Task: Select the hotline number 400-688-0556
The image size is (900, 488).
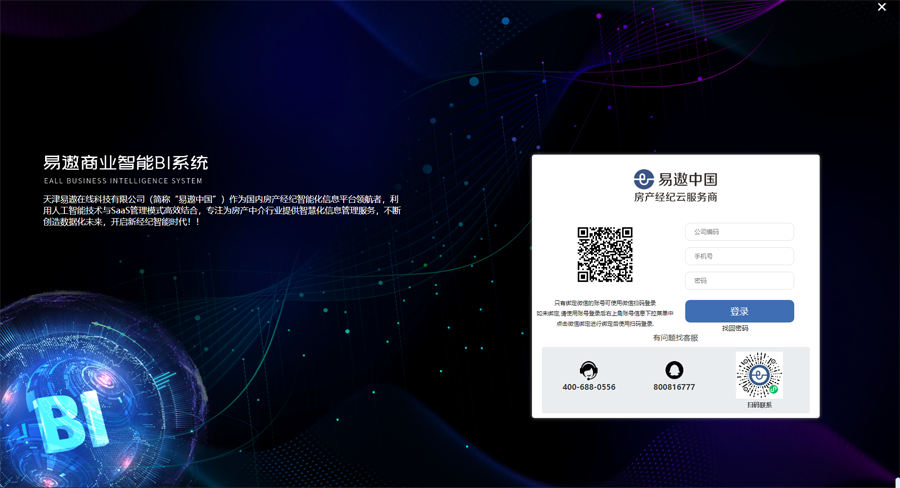Action: coord(589,387)
